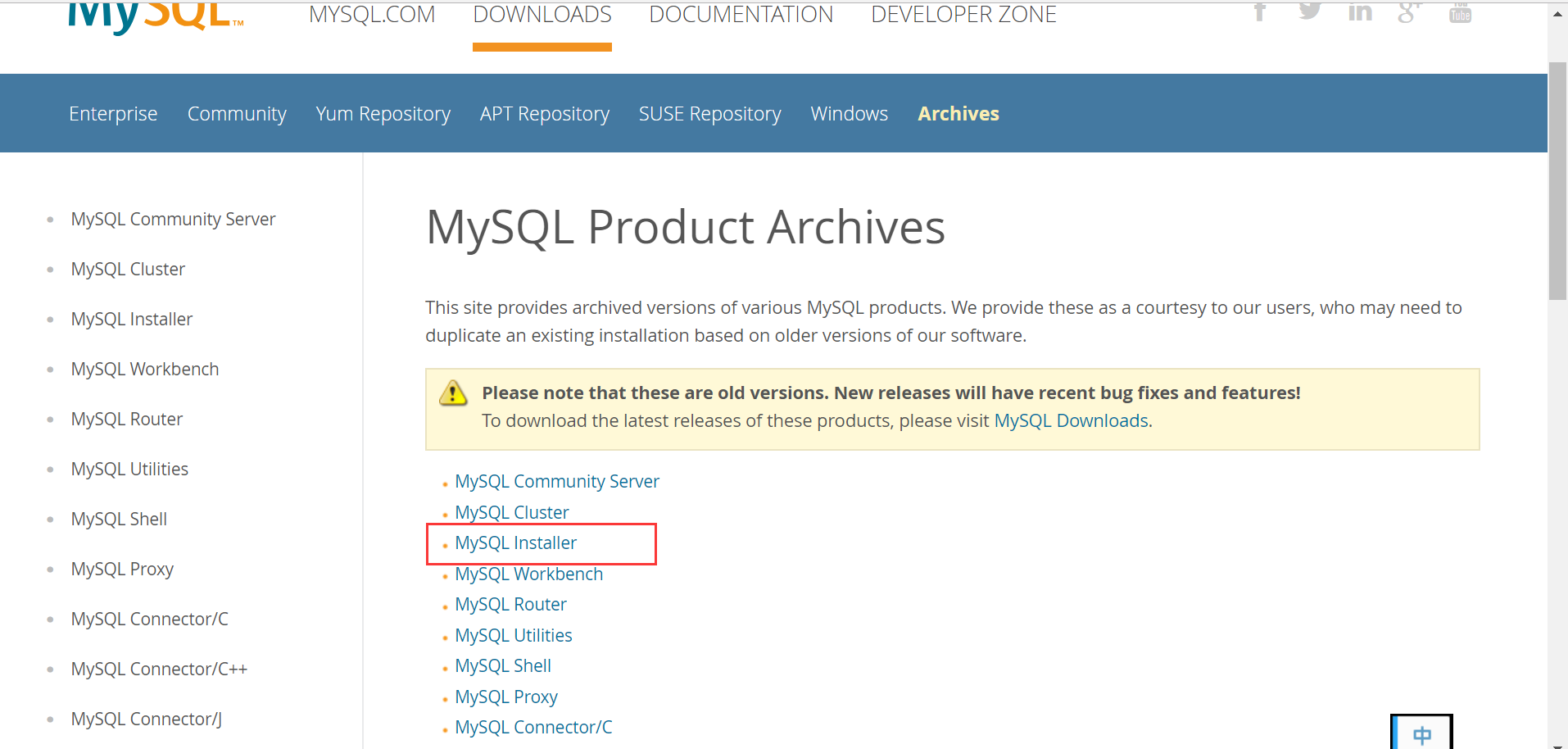Click the Chinese input method indicator

coord(1421,733)
